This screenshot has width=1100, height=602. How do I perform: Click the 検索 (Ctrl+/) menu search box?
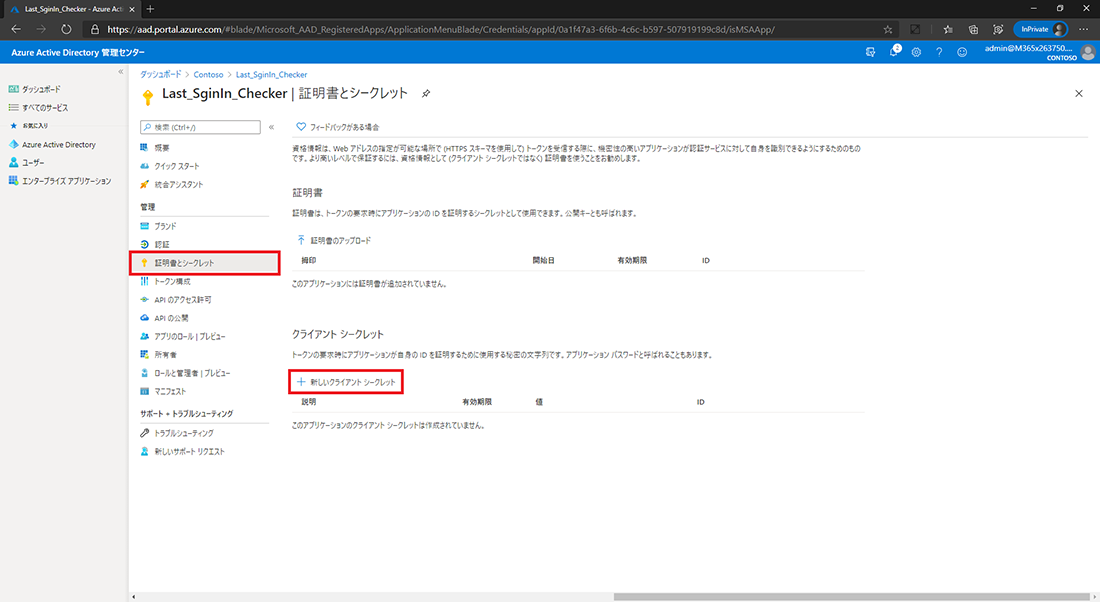(x=200, y=127)
